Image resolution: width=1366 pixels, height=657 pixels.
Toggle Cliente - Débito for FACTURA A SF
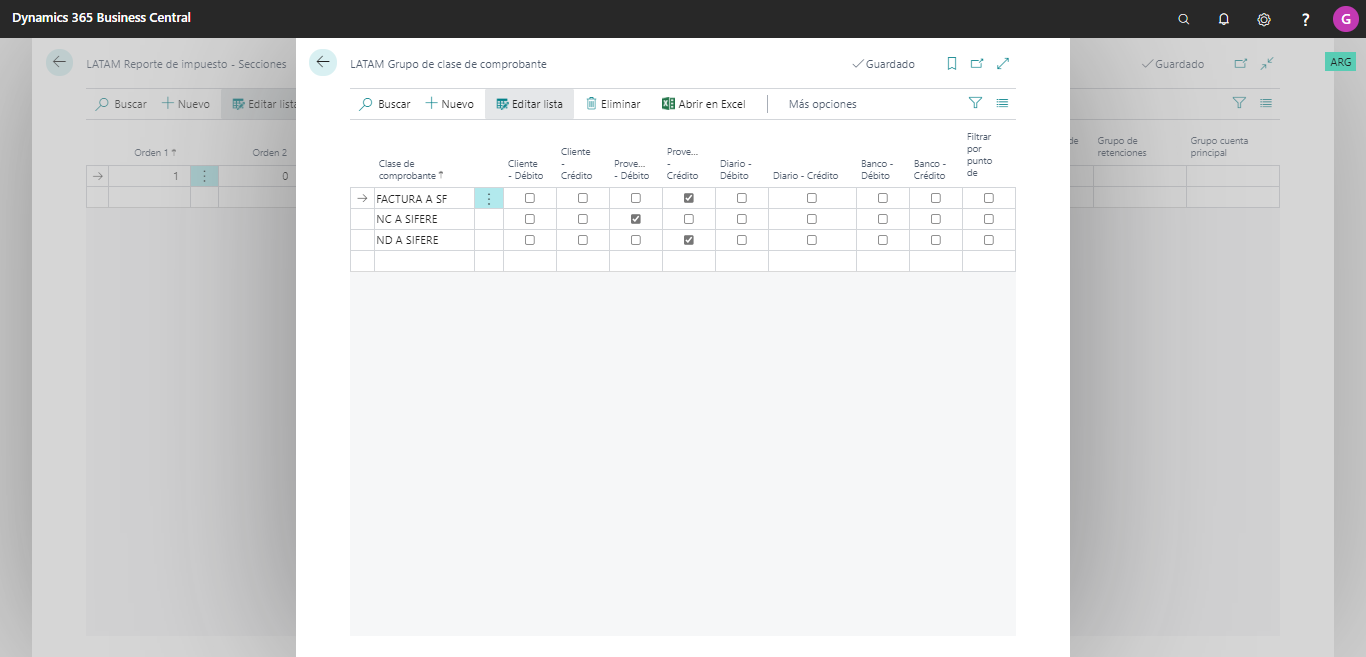[x=530, y=198]
